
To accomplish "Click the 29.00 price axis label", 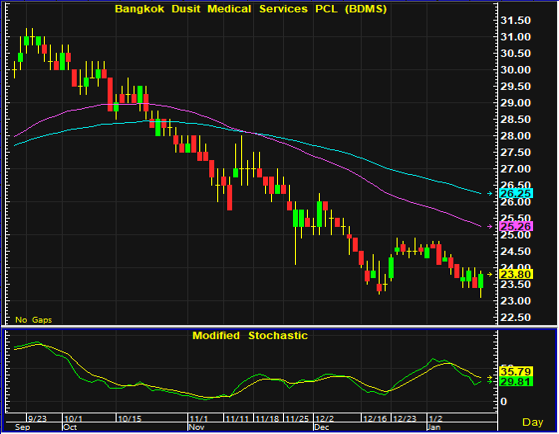I will (516, 103).
